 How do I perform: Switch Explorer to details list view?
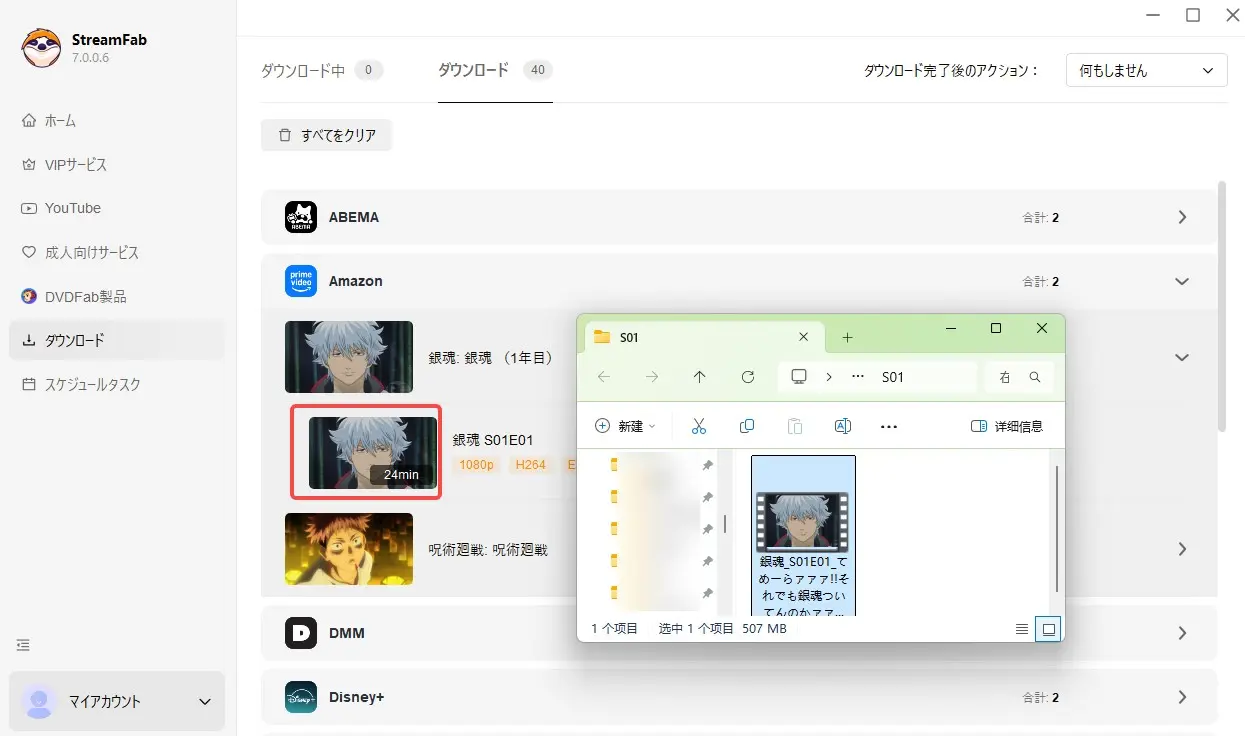tap(1021, 629)
